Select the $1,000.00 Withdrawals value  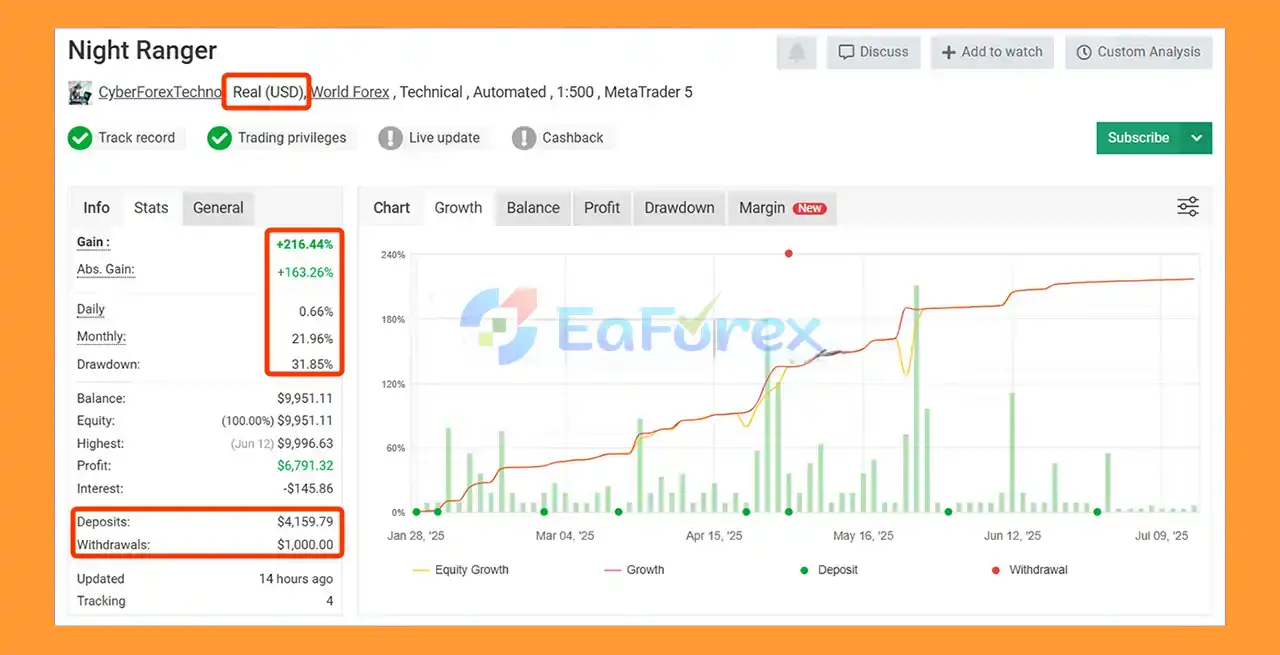coord(305,545)
